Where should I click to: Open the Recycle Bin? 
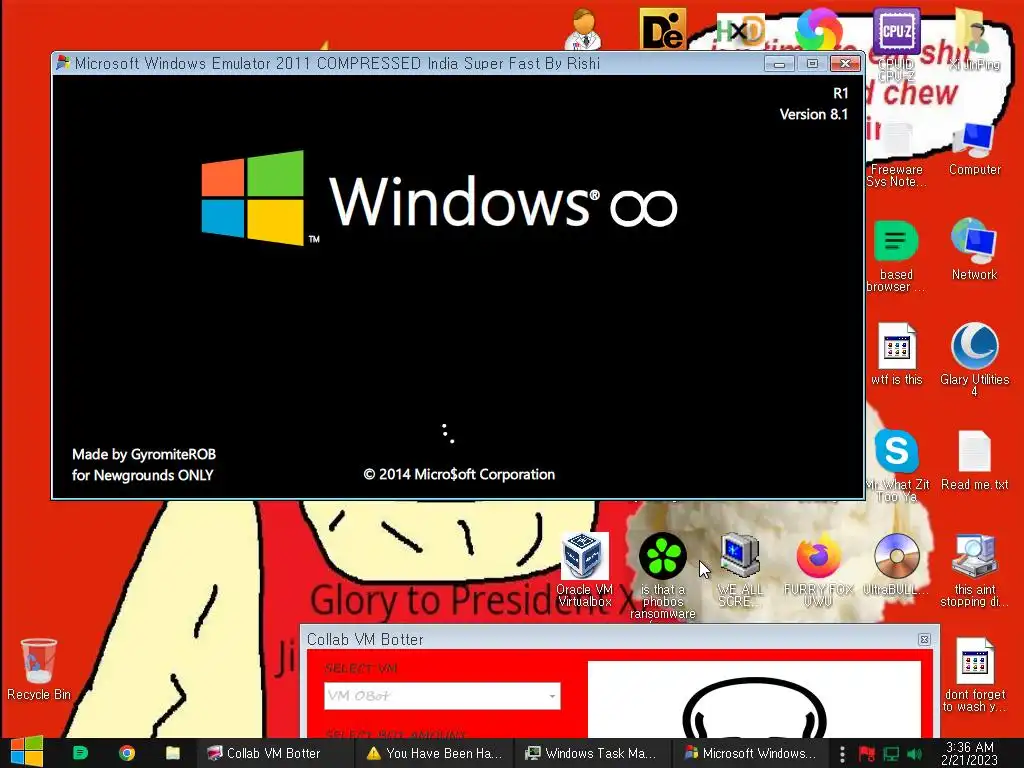pos(39,669)
